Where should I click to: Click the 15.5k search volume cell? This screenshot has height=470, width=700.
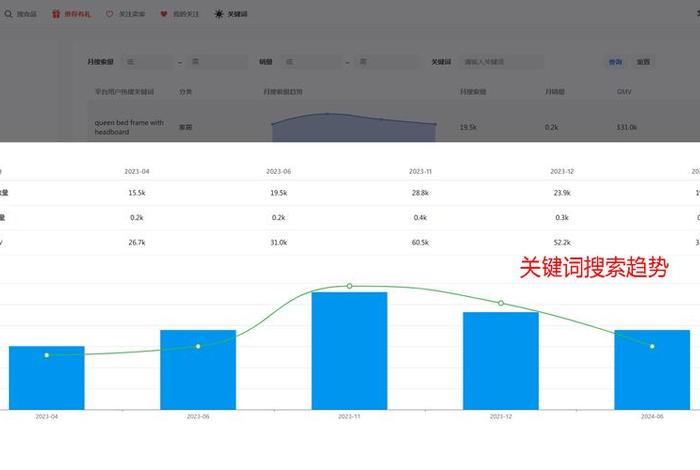click(x=137, y=193)
